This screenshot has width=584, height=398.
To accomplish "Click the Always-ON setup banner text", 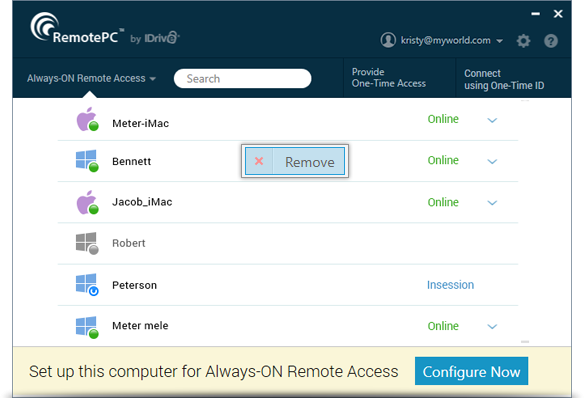I will (x=214, y=372).
